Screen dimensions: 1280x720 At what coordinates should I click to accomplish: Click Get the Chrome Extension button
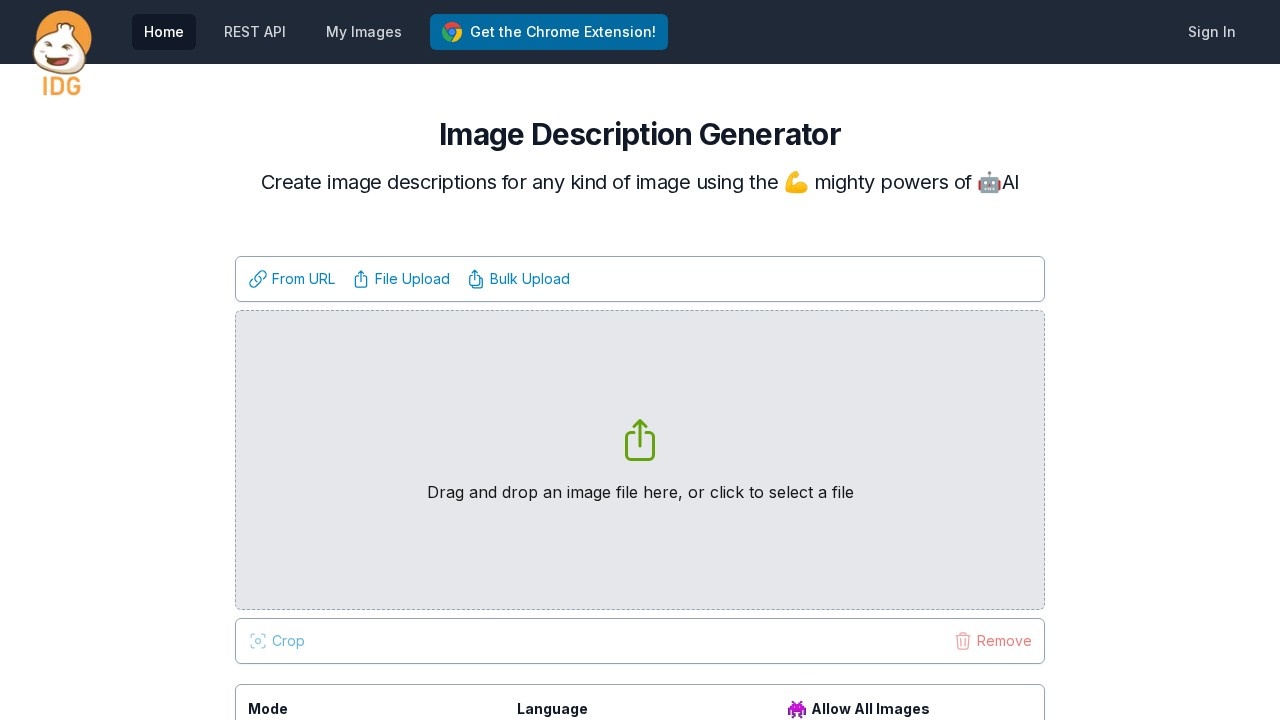(549, 32)
